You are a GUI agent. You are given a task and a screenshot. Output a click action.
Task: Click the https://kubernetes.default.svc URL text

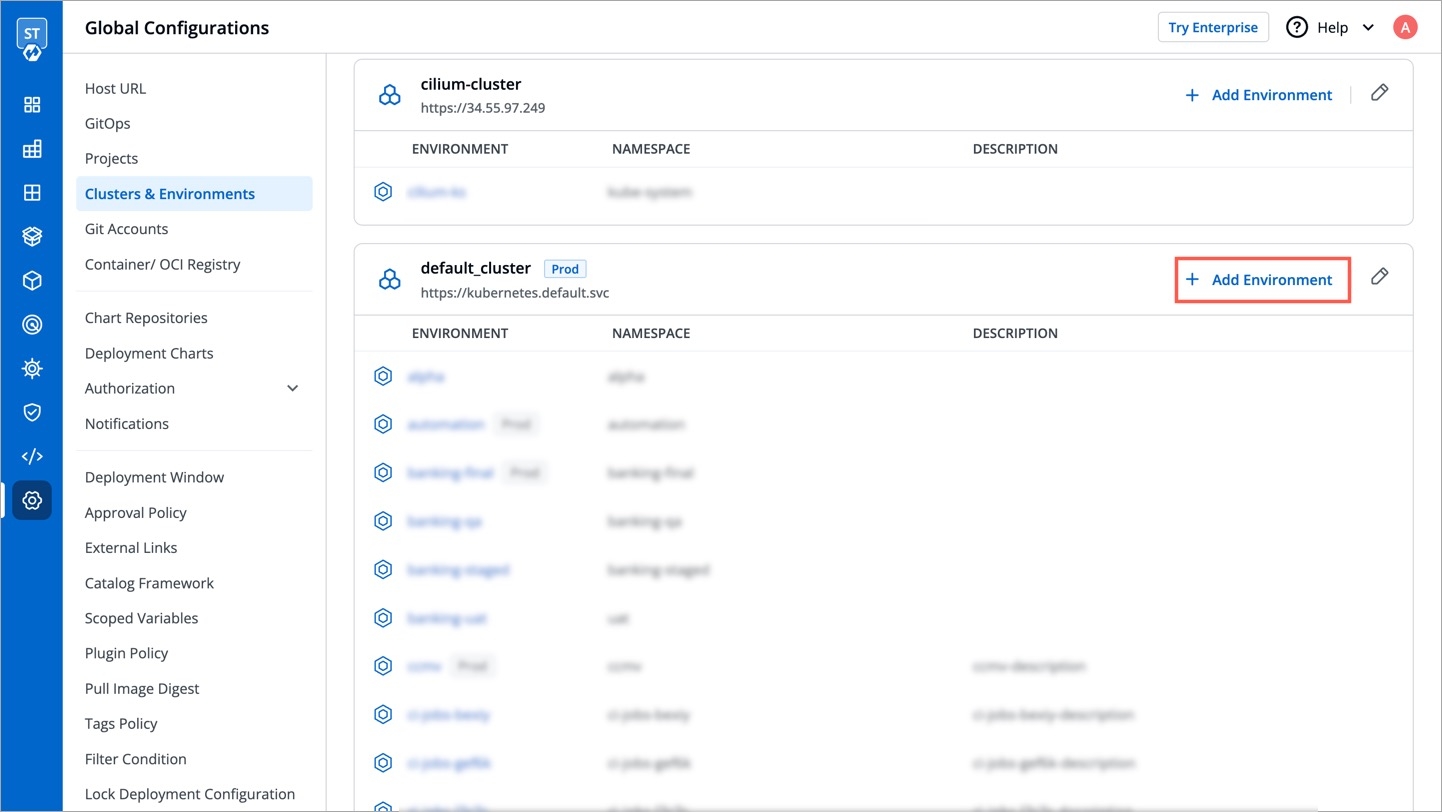(515, 293)
